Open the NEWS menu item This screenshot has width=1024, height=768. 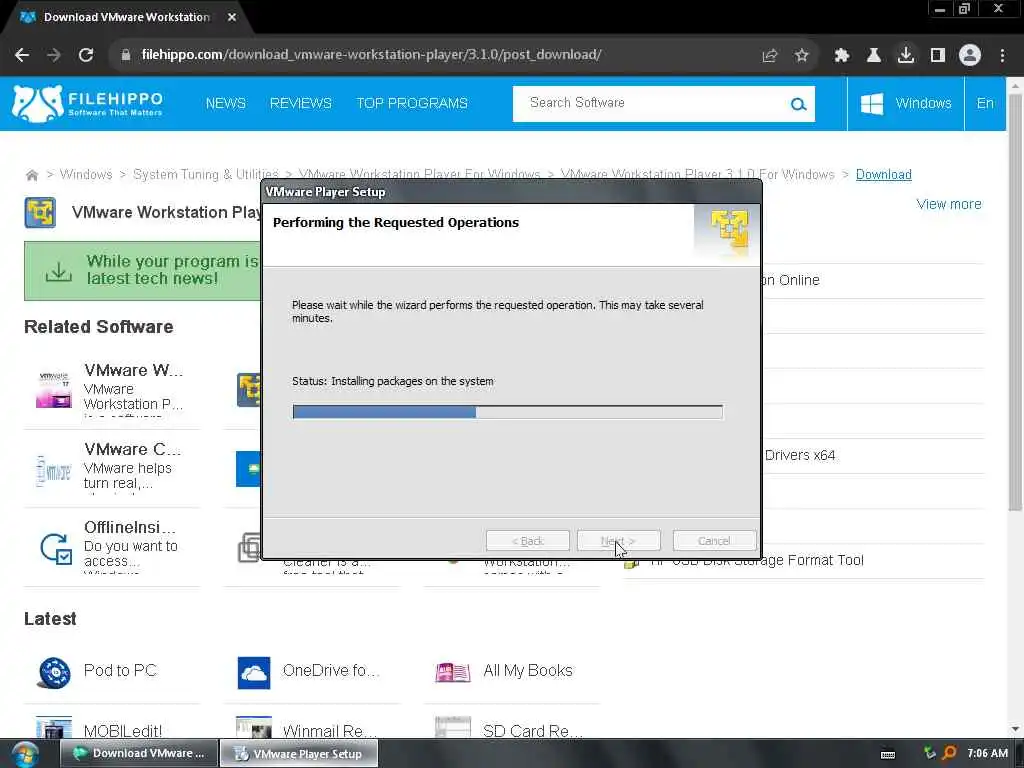coord(225,104)
